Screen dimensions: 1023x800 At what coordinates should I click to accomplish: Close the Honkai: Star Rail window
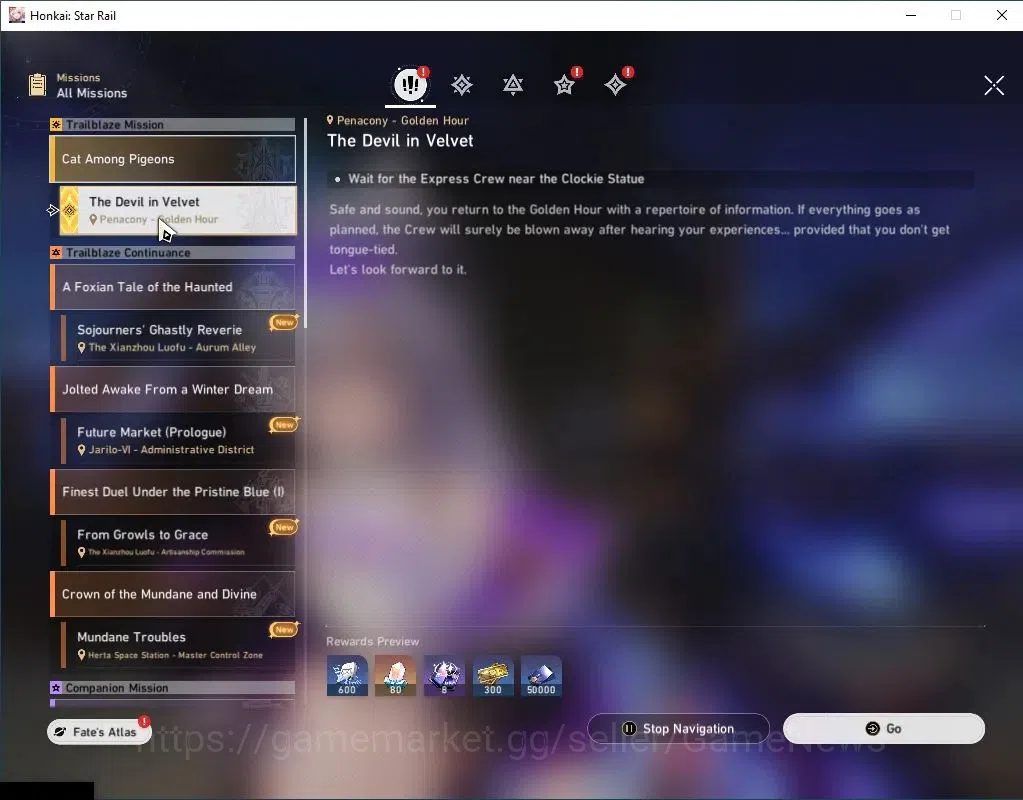click(x=1001, y=15)
